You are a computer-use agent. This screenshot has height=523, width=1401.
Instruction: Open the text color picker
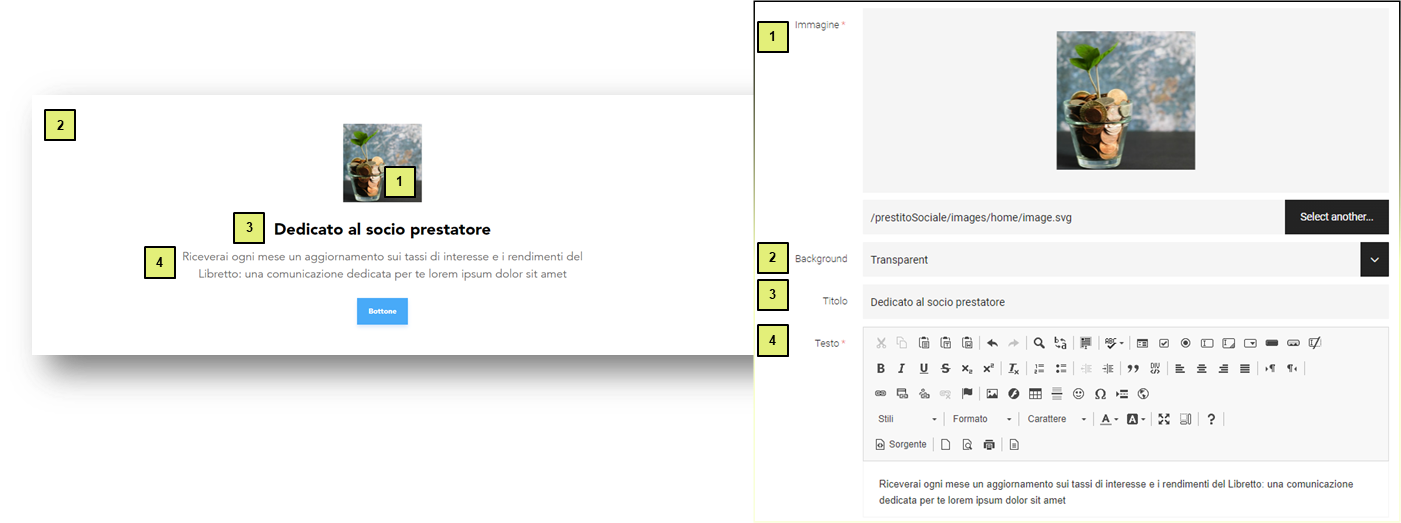tap(1109, 419)
